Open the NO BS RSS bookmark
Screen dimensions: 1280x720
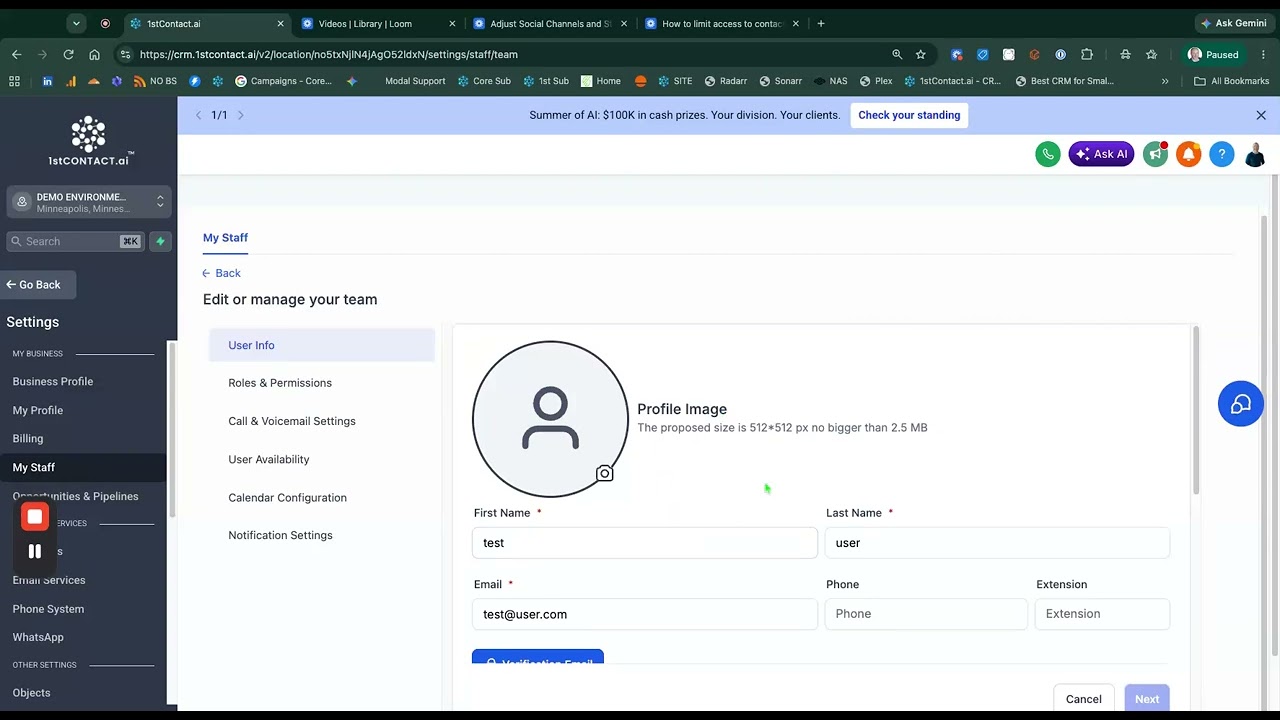(x=156, y=81)
